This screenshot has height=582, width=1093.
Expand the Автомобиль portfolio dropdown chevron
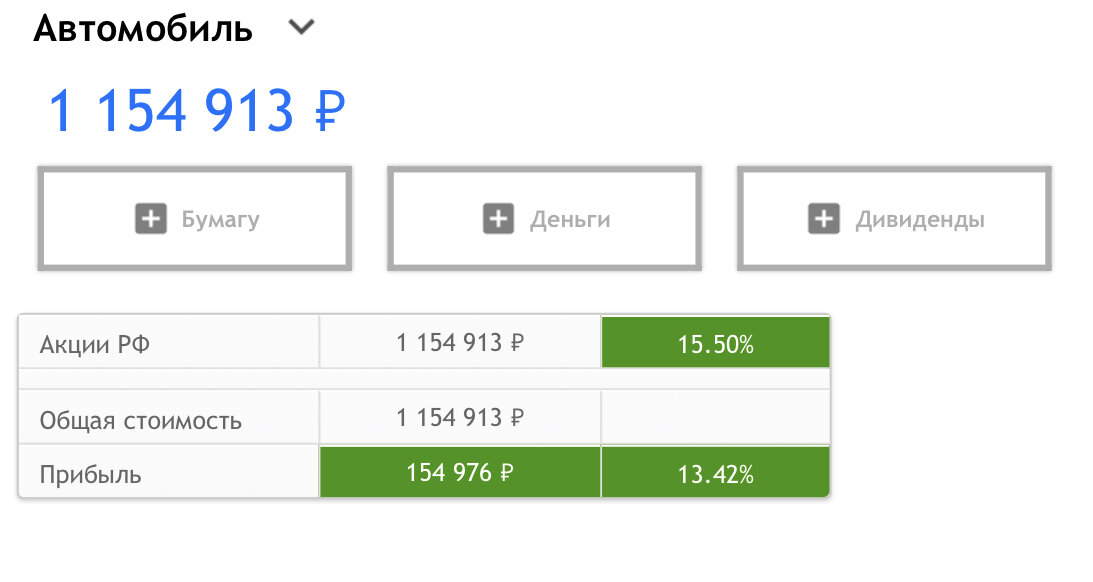tap(302, 27)
